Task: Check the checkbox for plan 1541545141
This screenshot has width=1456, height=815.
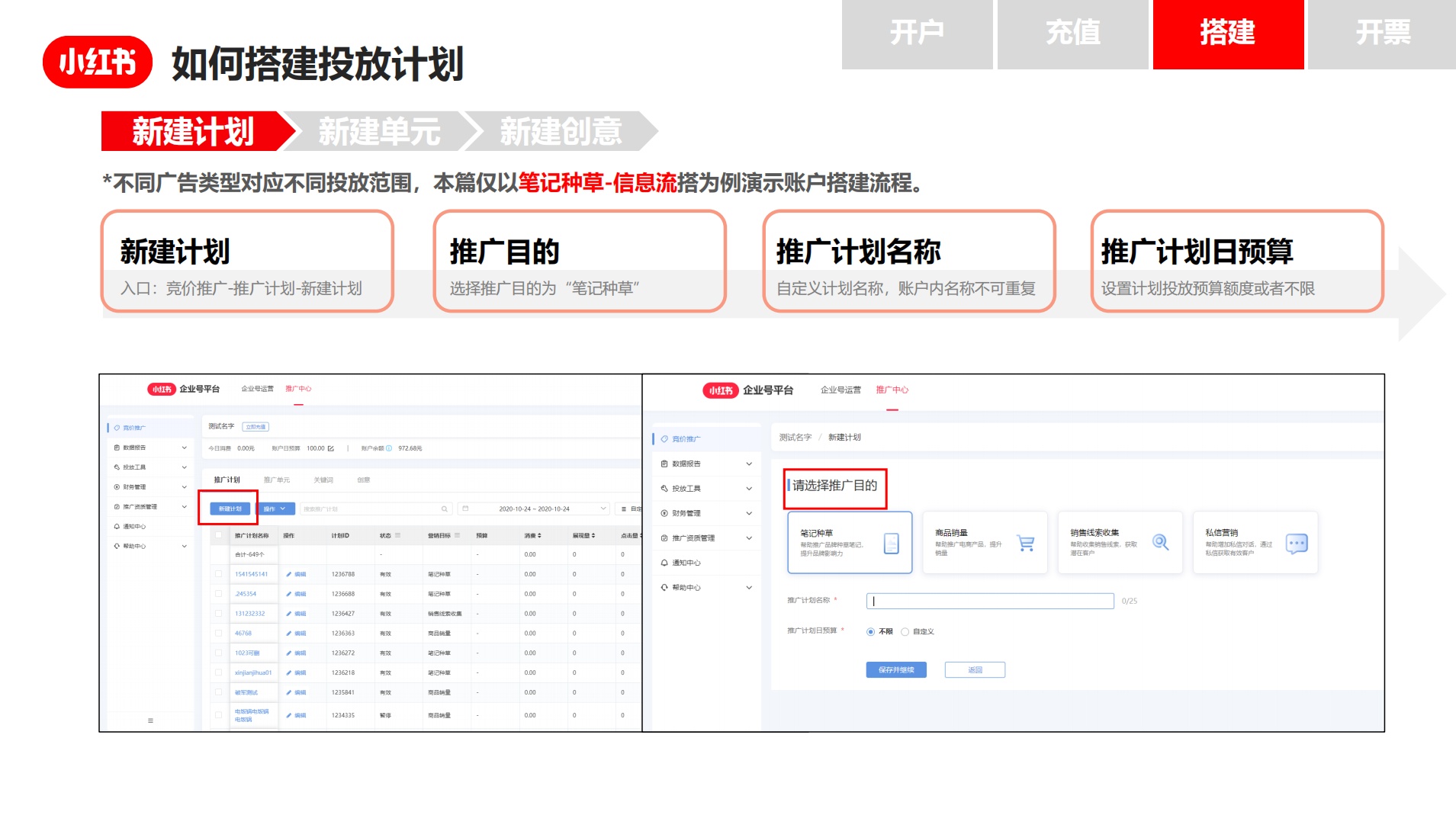Action: tap(218, 574)
